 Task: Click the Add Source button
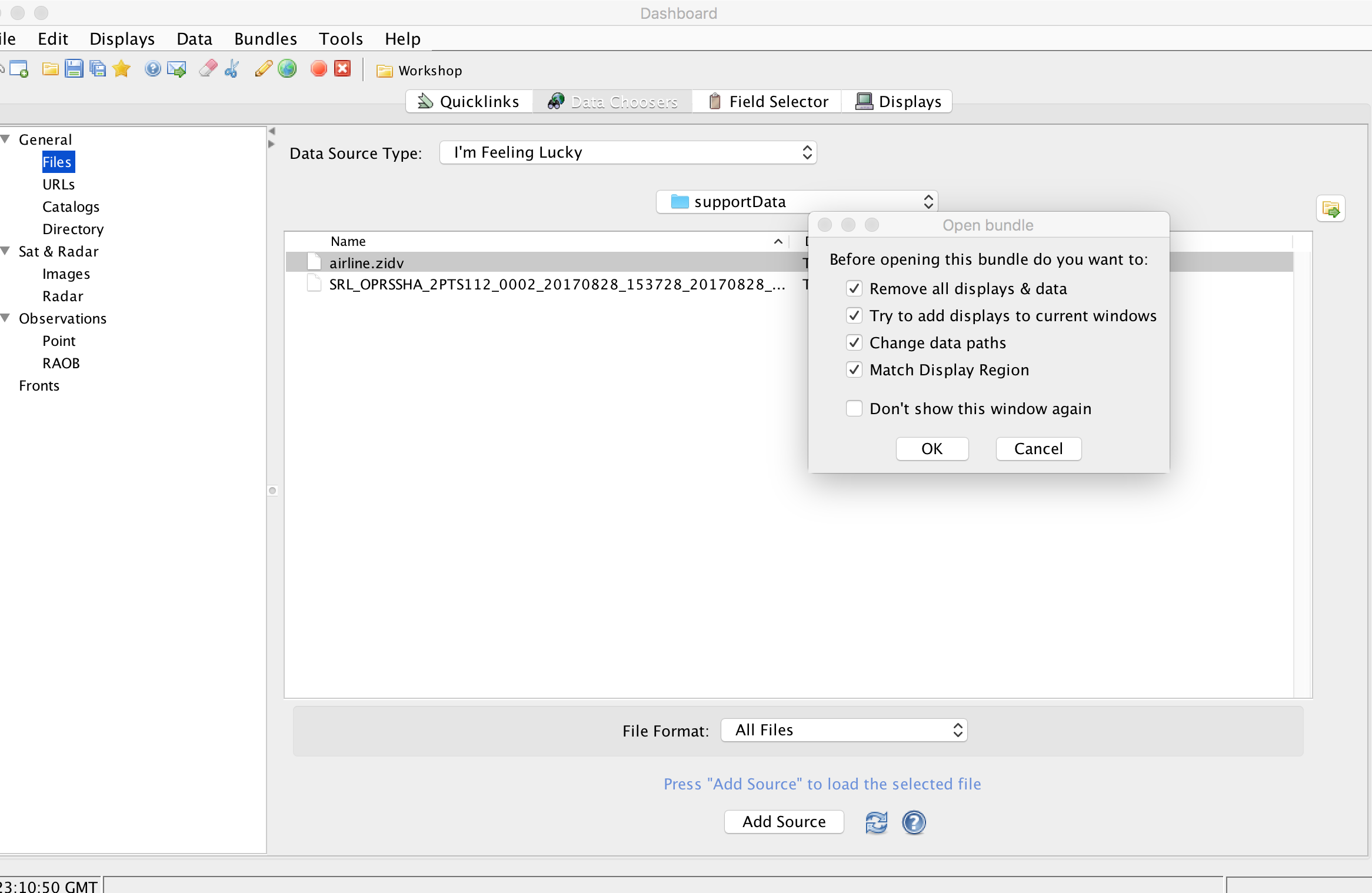[784, 821]
